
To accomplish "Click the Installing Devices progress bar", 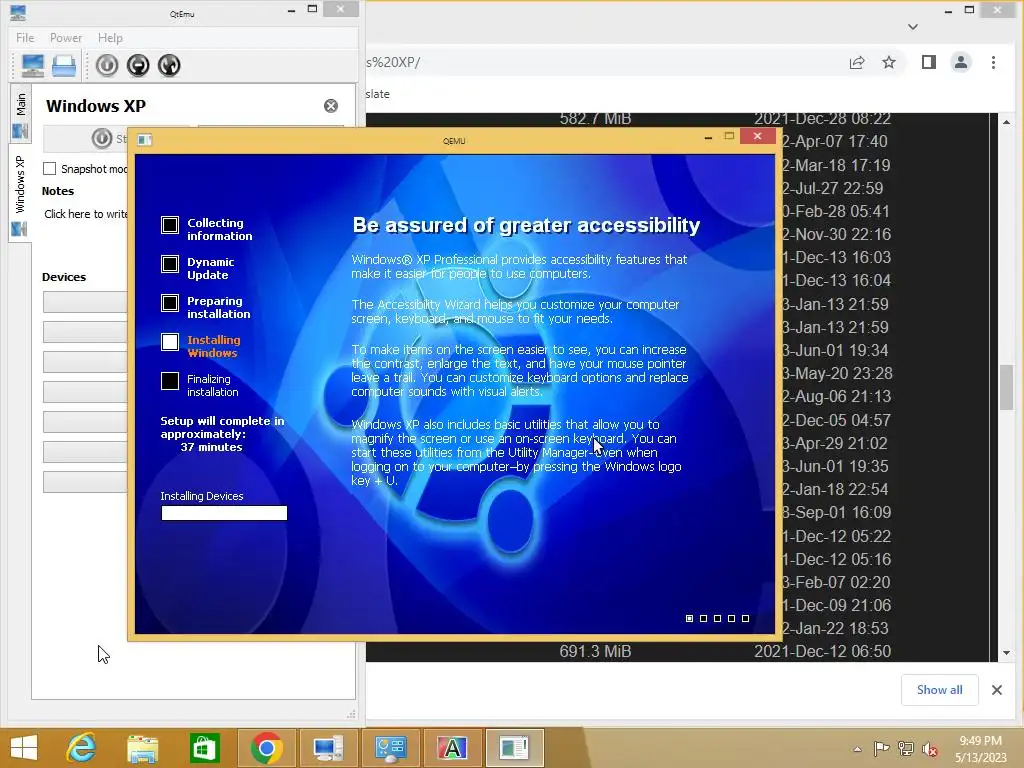I will [224, 513].
